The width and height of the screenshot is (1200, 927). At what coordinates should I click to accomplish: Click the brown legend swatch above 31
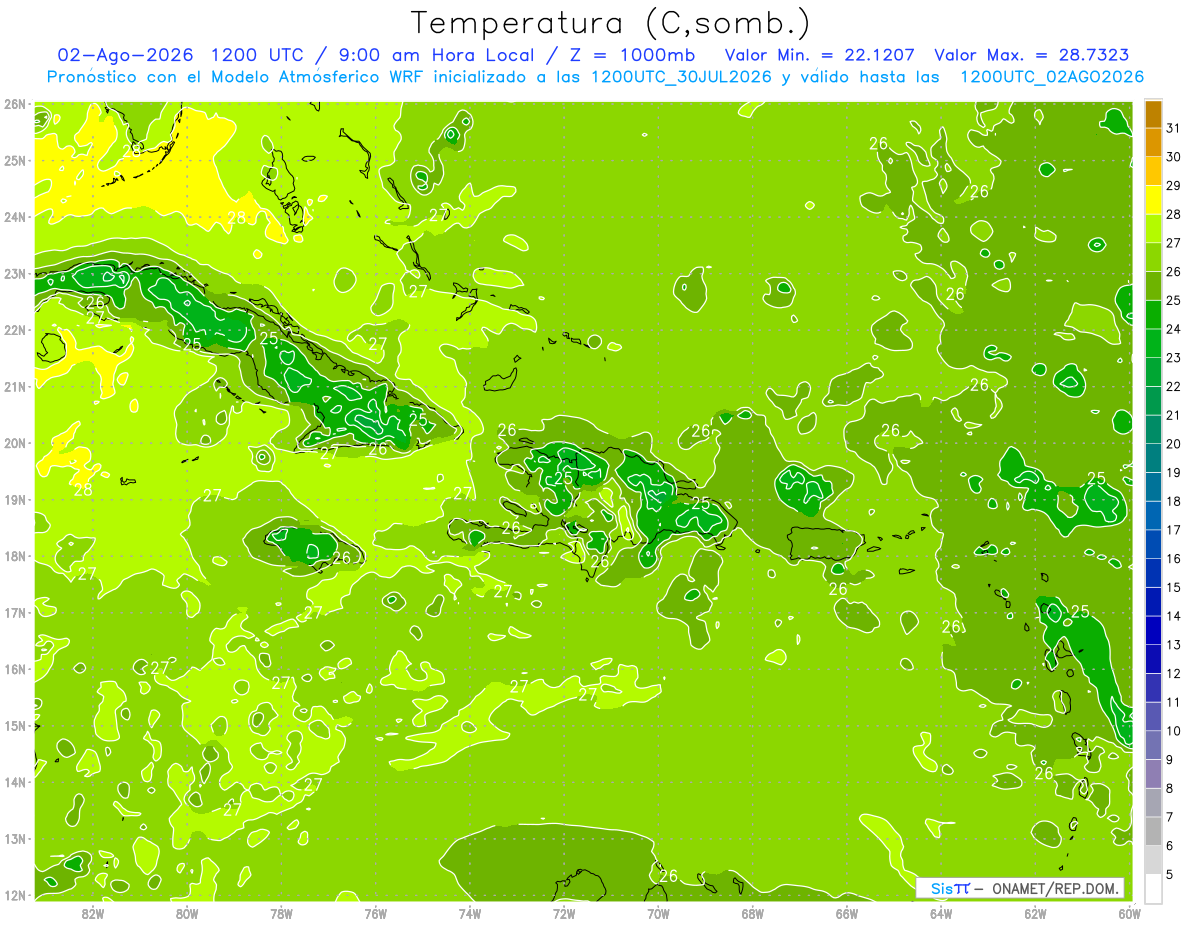[1153, 114]
